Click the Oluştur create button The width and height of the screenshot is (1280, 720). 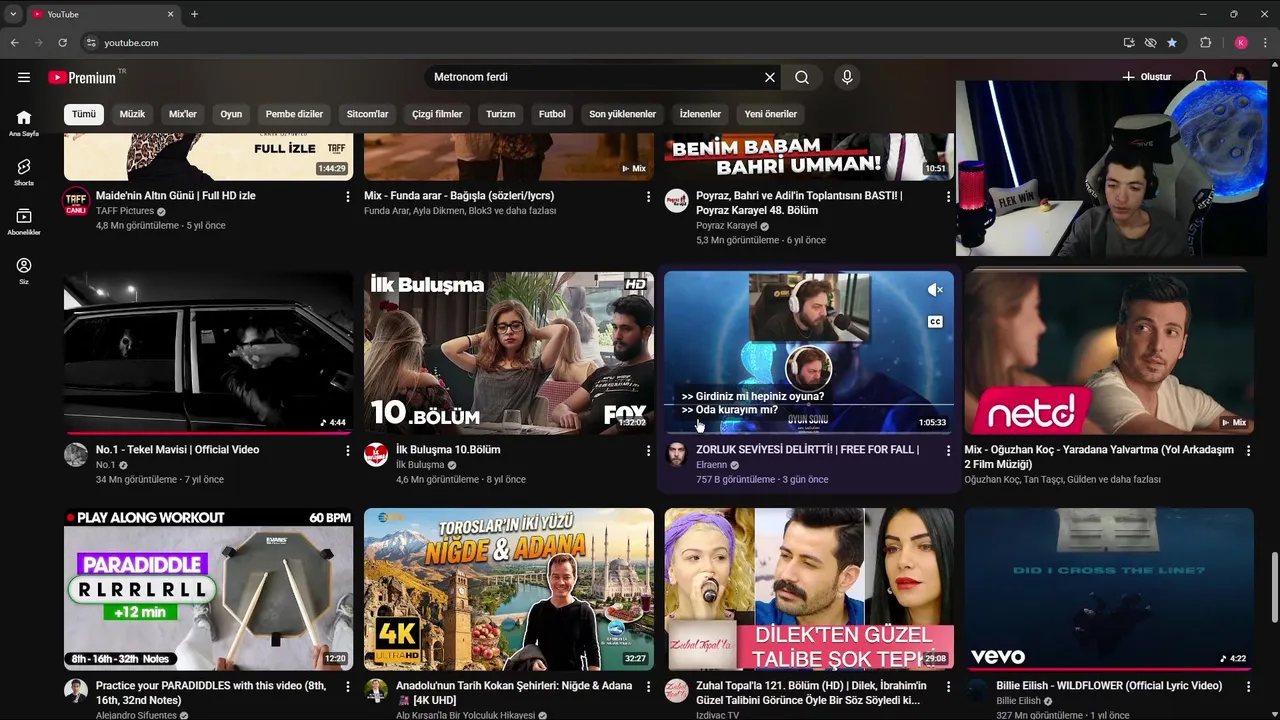coord(1146,77)
